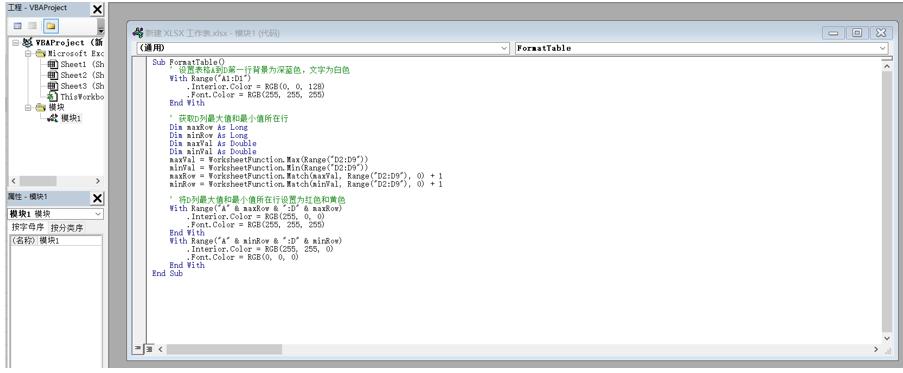Viewport: 903px width, 373px height.
Task: Click 'Dim minRow As Long' code line
Action: point(208,135)
